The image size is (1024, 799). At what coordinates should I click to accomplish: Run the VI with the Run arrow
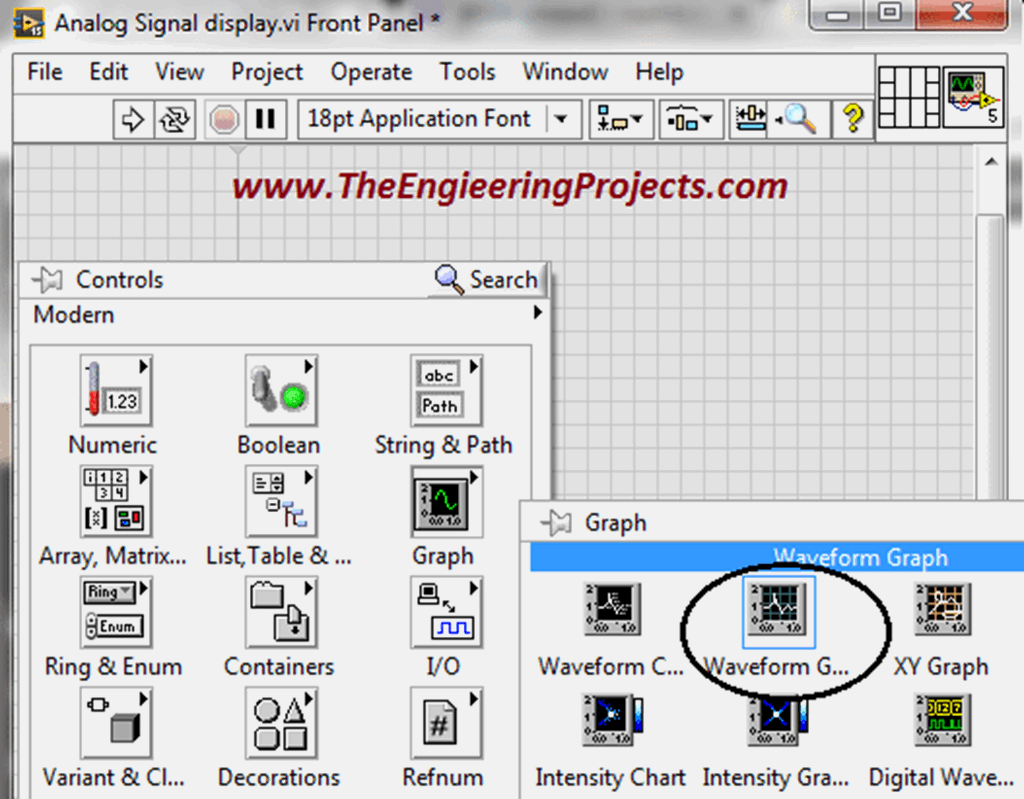[133, 118]
